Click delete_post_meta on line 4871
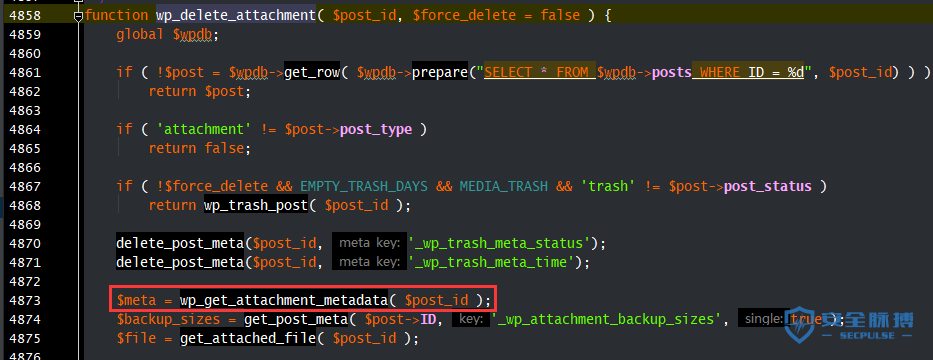Viewport: 933px width, 360px height. click(180, 262)
